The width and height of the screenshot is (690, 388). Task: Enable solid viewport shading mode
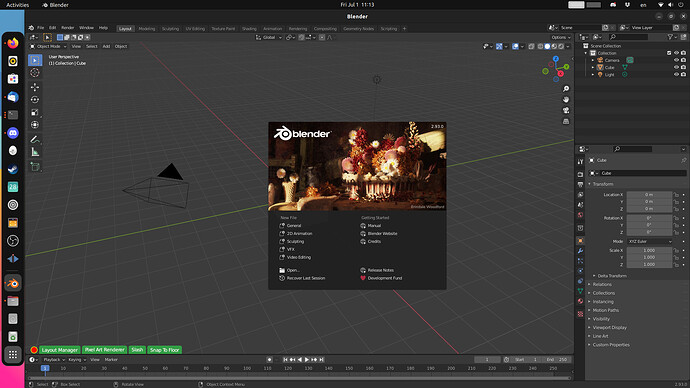tap(547, 46)
